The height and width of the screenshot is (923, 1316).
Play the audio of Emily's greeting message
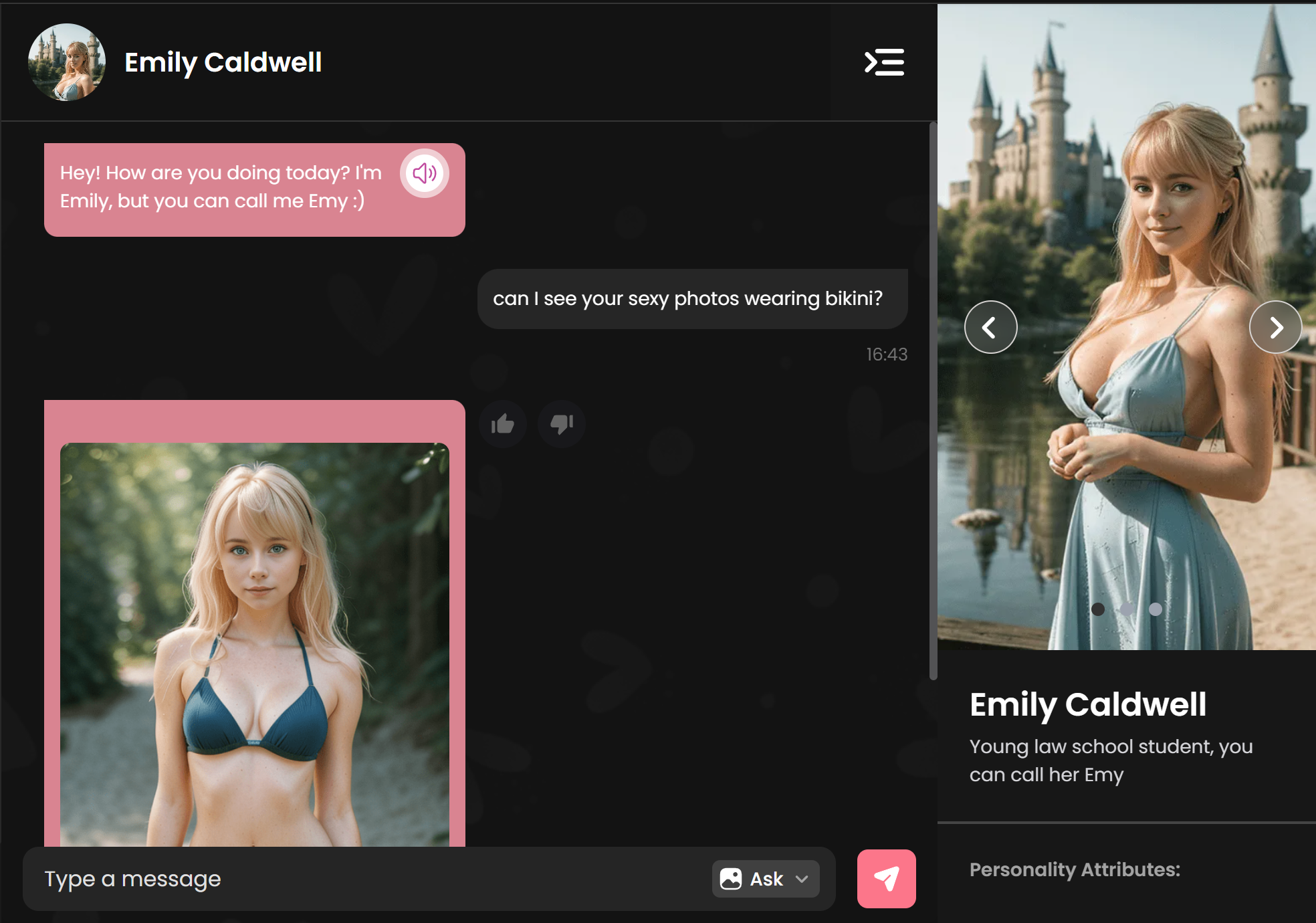425,173
